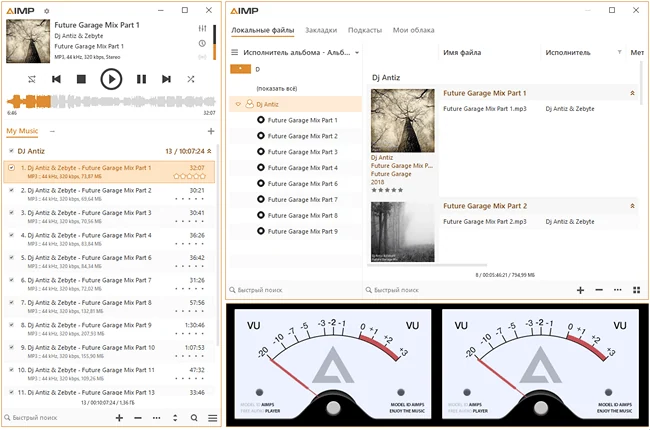
Task: Select playlist track 10 Future Garage Mix Part 11
Action: pos(109,374)
